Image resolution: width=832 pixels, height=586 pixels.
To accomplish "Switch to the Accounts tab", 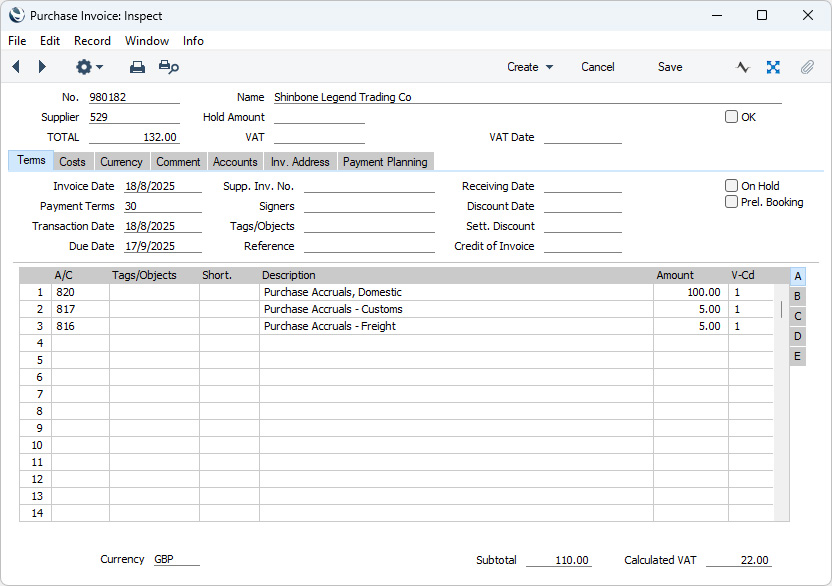I will click(235, 162).
